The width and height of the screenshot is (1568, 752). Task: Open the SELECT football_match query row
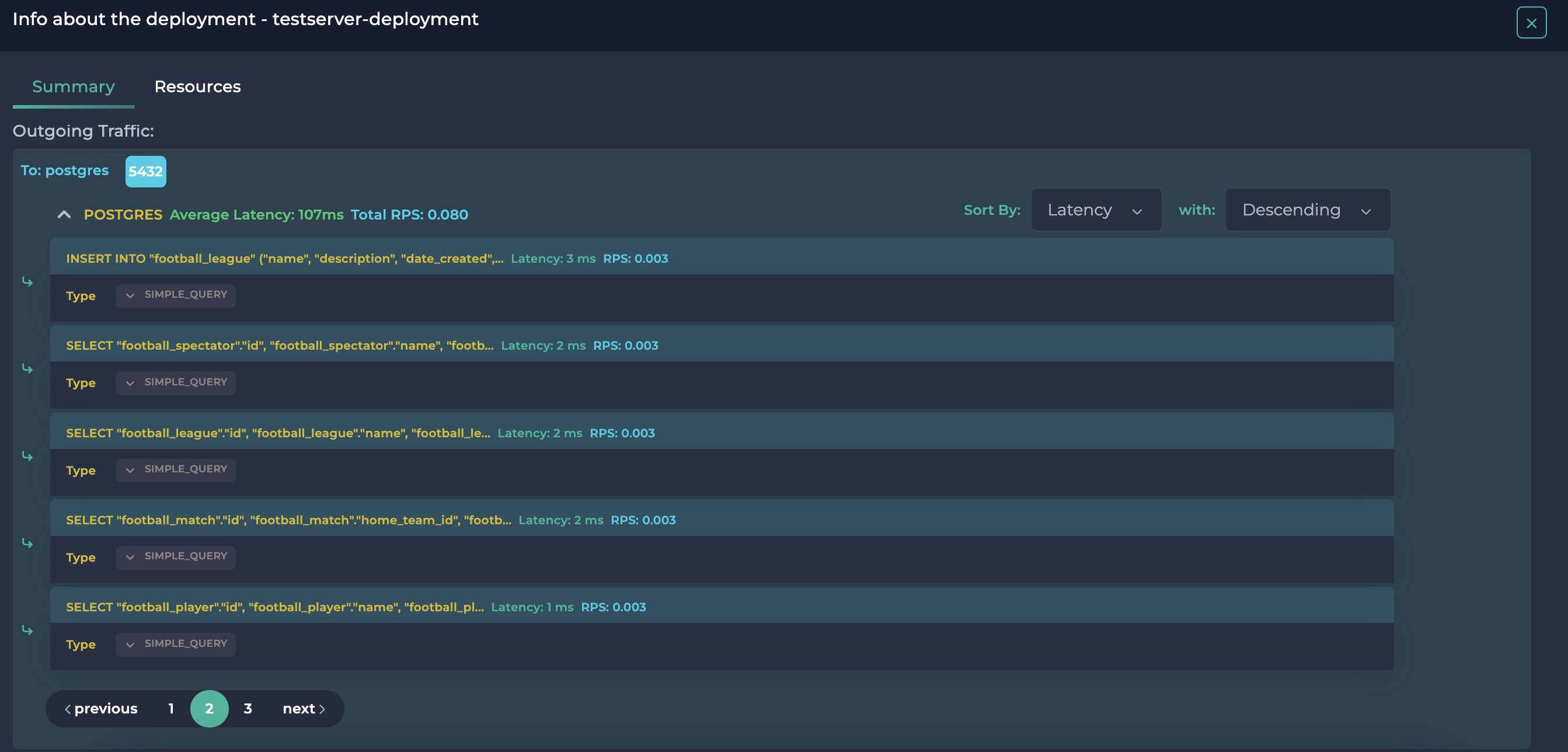288,520
